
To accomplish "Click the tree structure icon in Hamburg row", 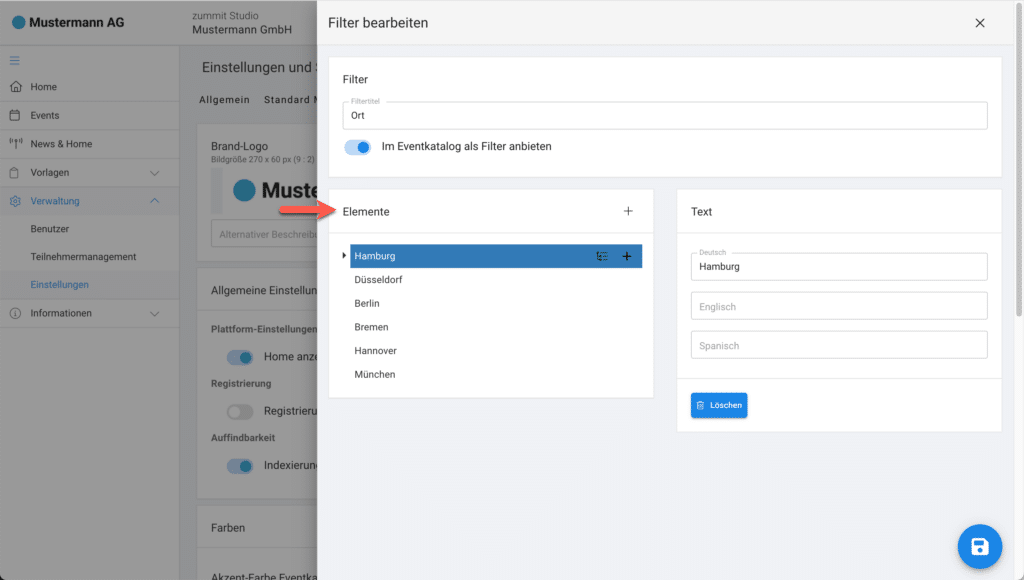I will point(602,256).
